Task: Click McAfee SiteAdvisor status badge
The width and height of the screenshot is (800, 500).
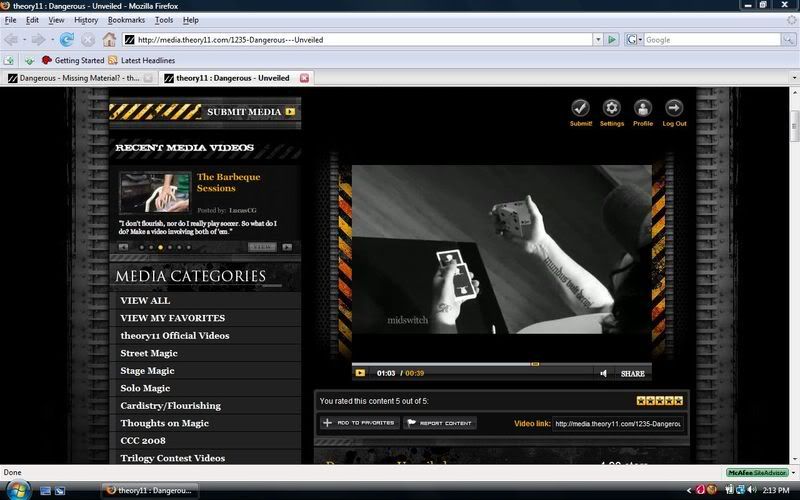Action: (x=757, y=472)
